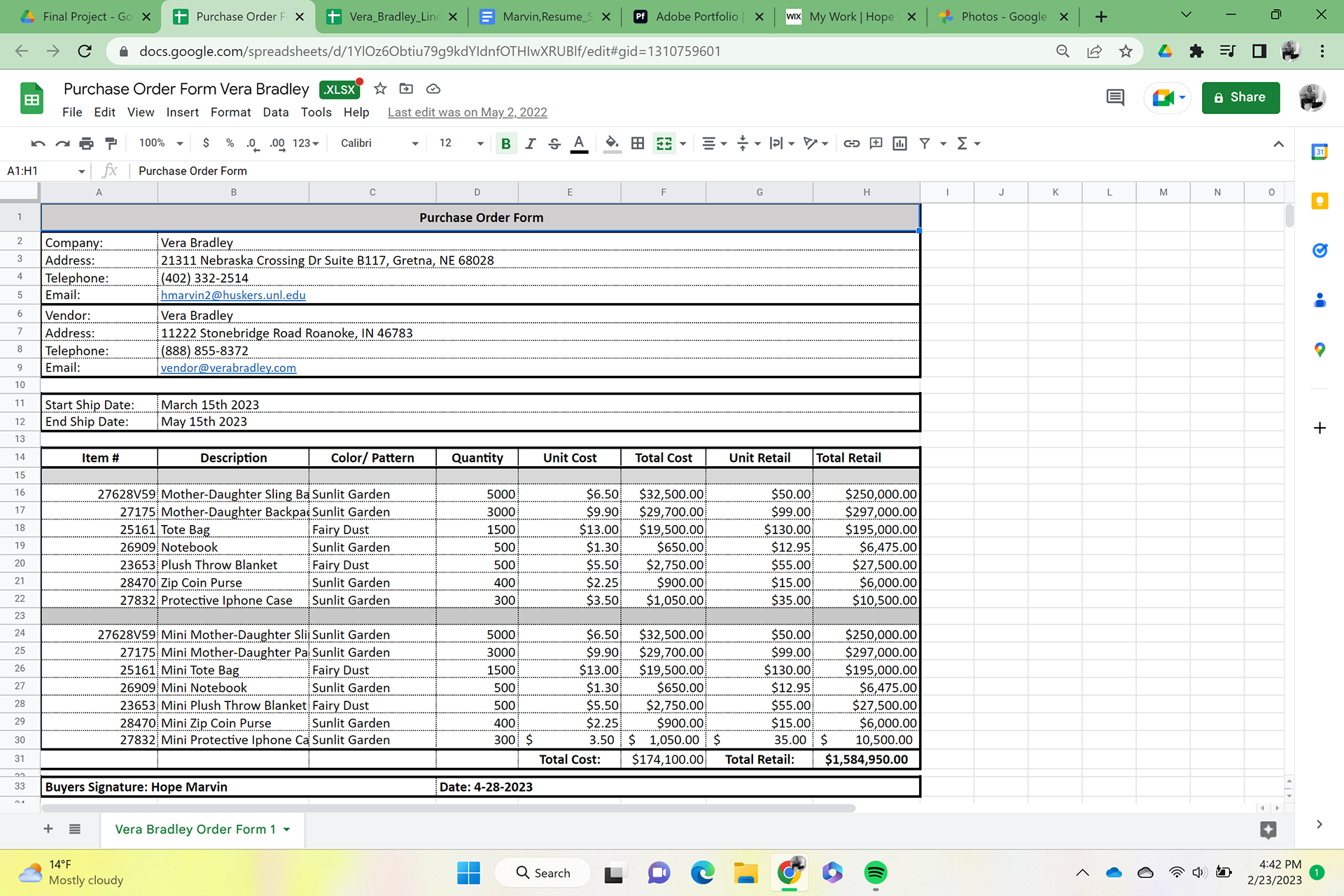Open the Data menu
This screenshot has height=896, width=1344.
click(276, 112)
